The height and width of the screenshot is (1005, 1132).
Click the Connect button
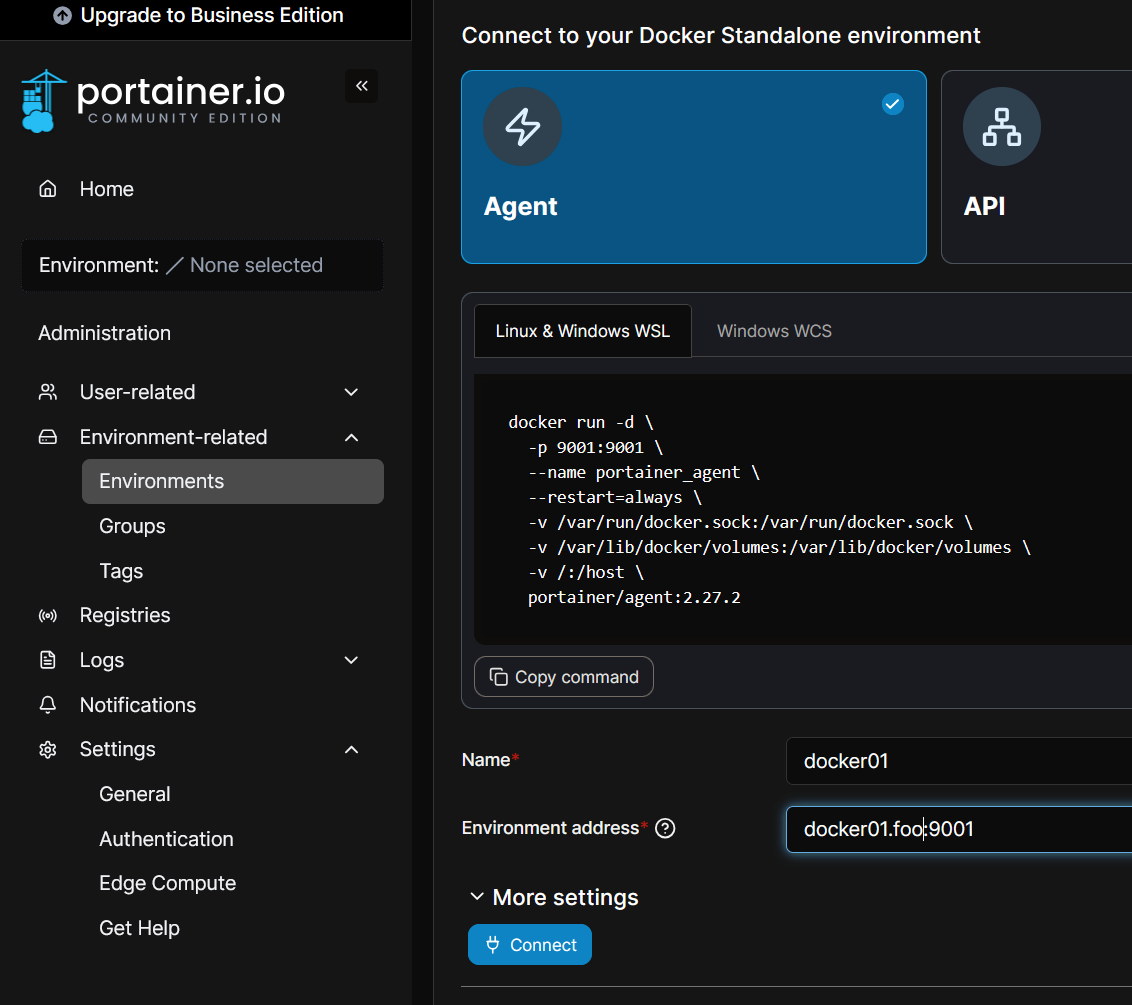[530, 945]
